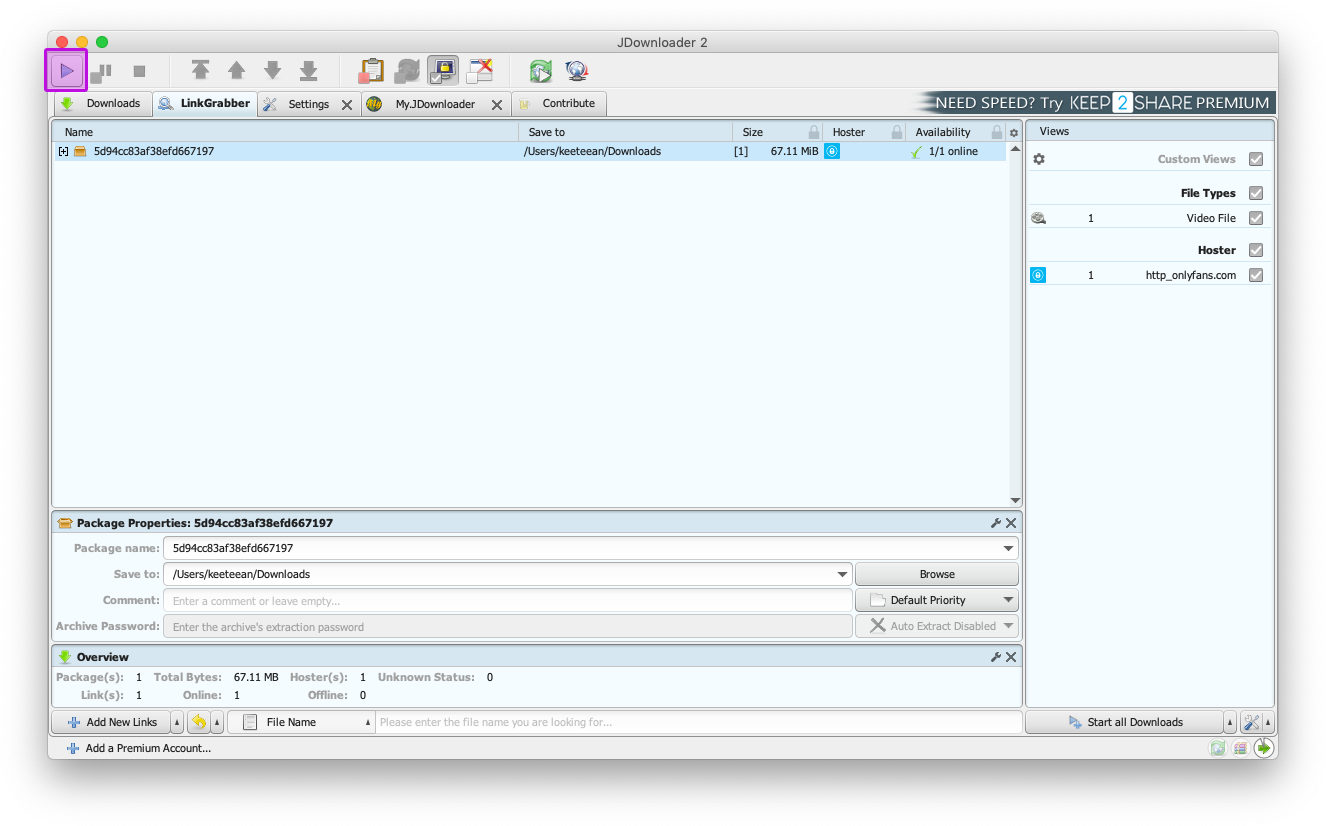Close the Overview panel
Viewport: 1326px width, 826px height.
(x=1011, y=657)
